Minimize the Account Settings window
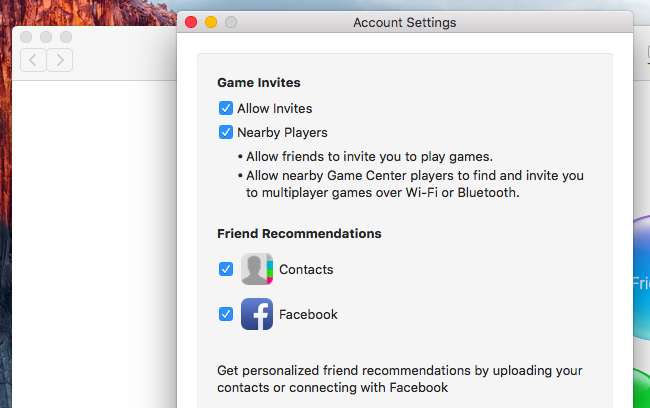The height and width of the screenshot is (408, 650). click(211, 22)
